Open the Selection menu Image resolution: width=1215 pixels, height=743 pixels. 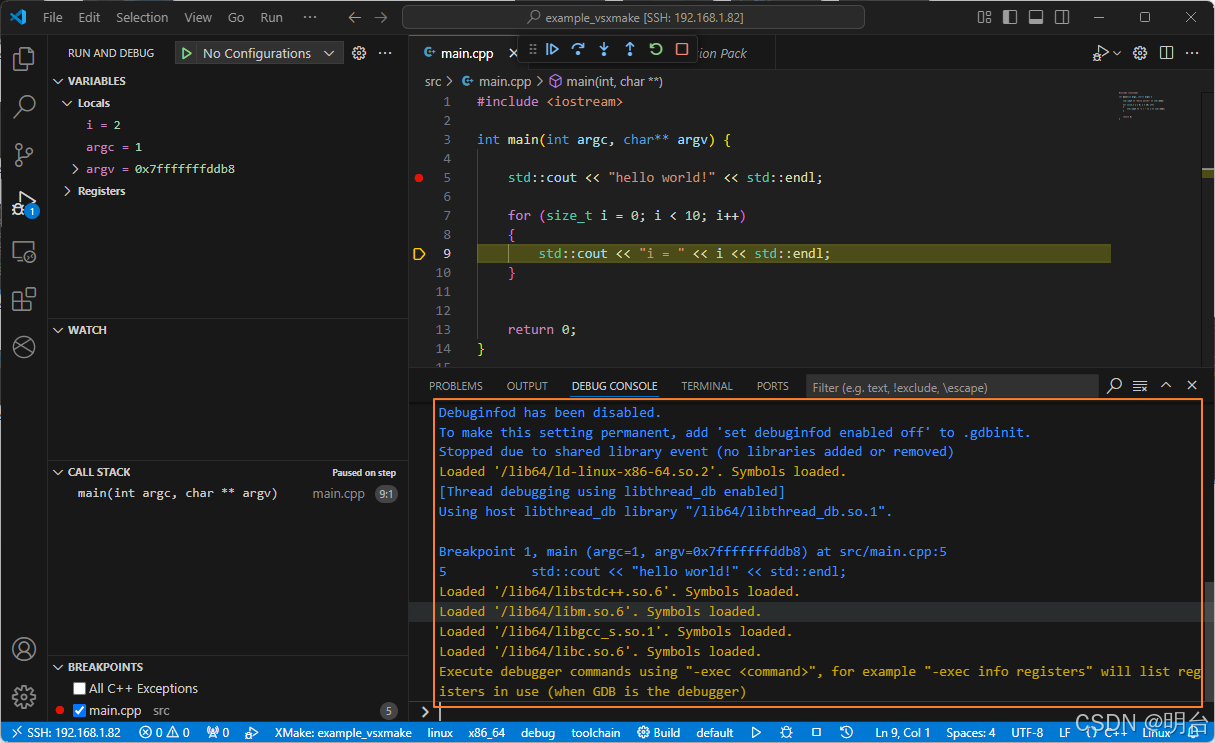pyautogui.click(x=142, y=18)
